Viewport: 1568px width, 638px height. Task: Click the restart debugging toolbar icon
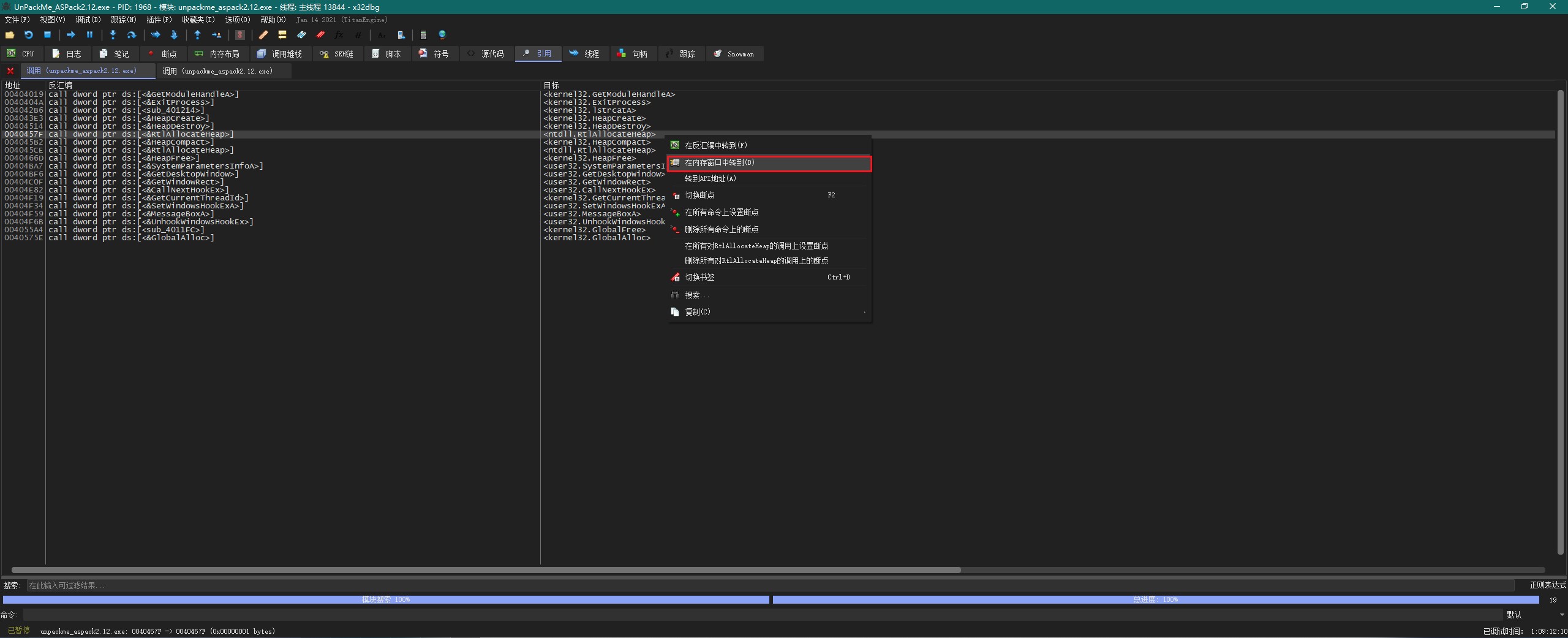point(28,35)
